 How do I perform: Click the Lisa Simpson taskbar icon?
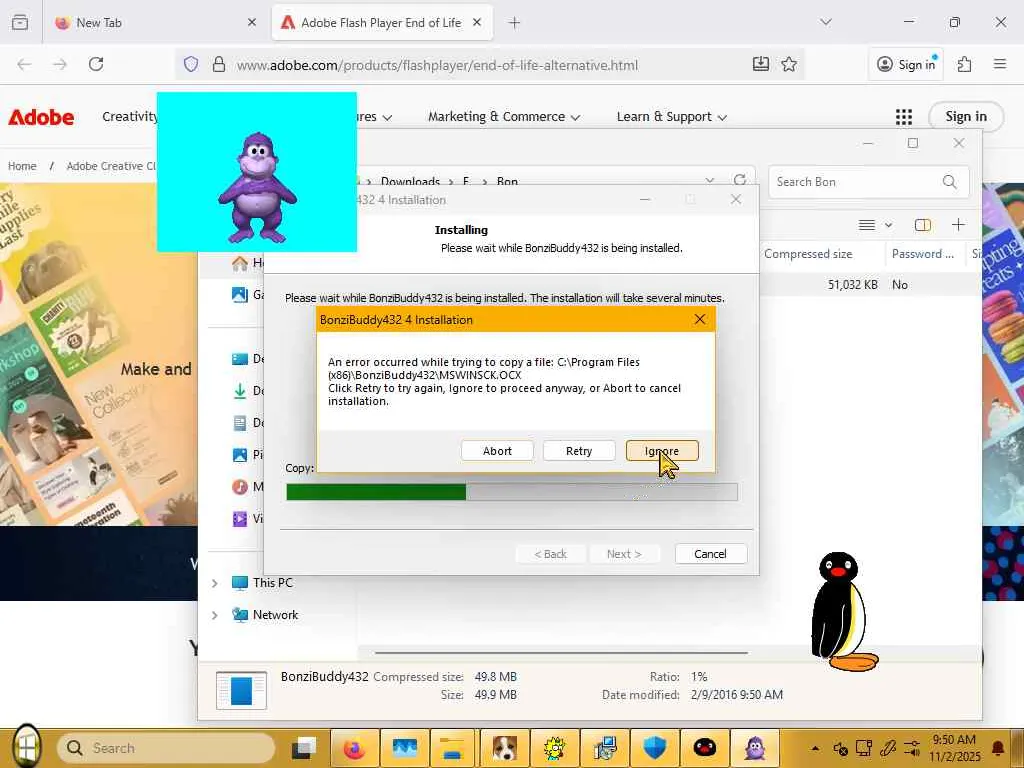555,748
